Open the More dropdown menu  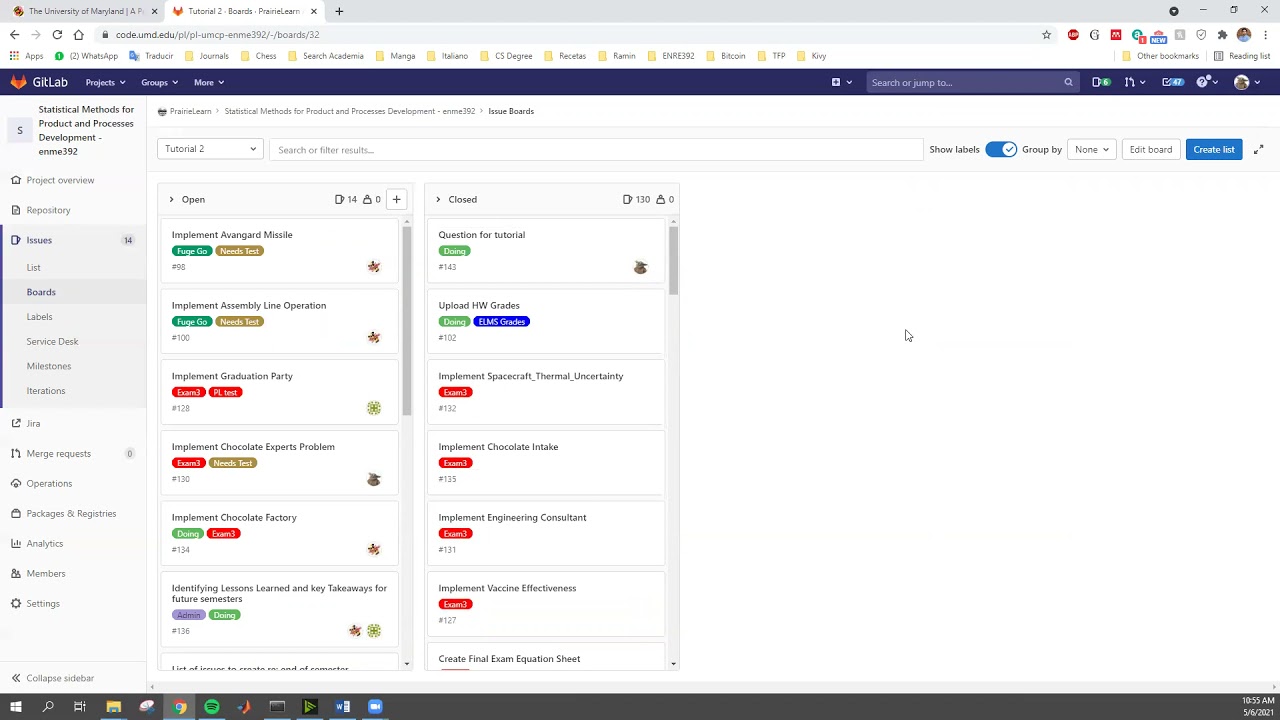point(208,82)
